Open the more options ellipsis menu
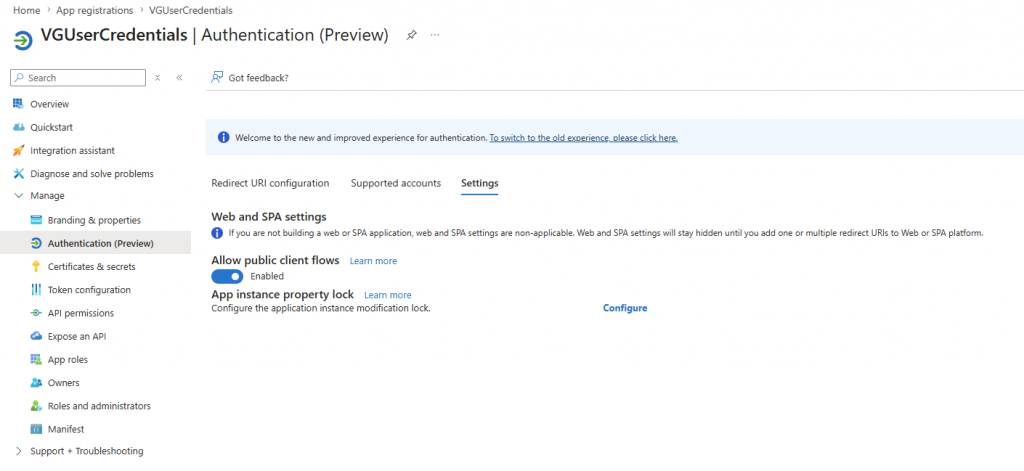 (x=435, y=35)
